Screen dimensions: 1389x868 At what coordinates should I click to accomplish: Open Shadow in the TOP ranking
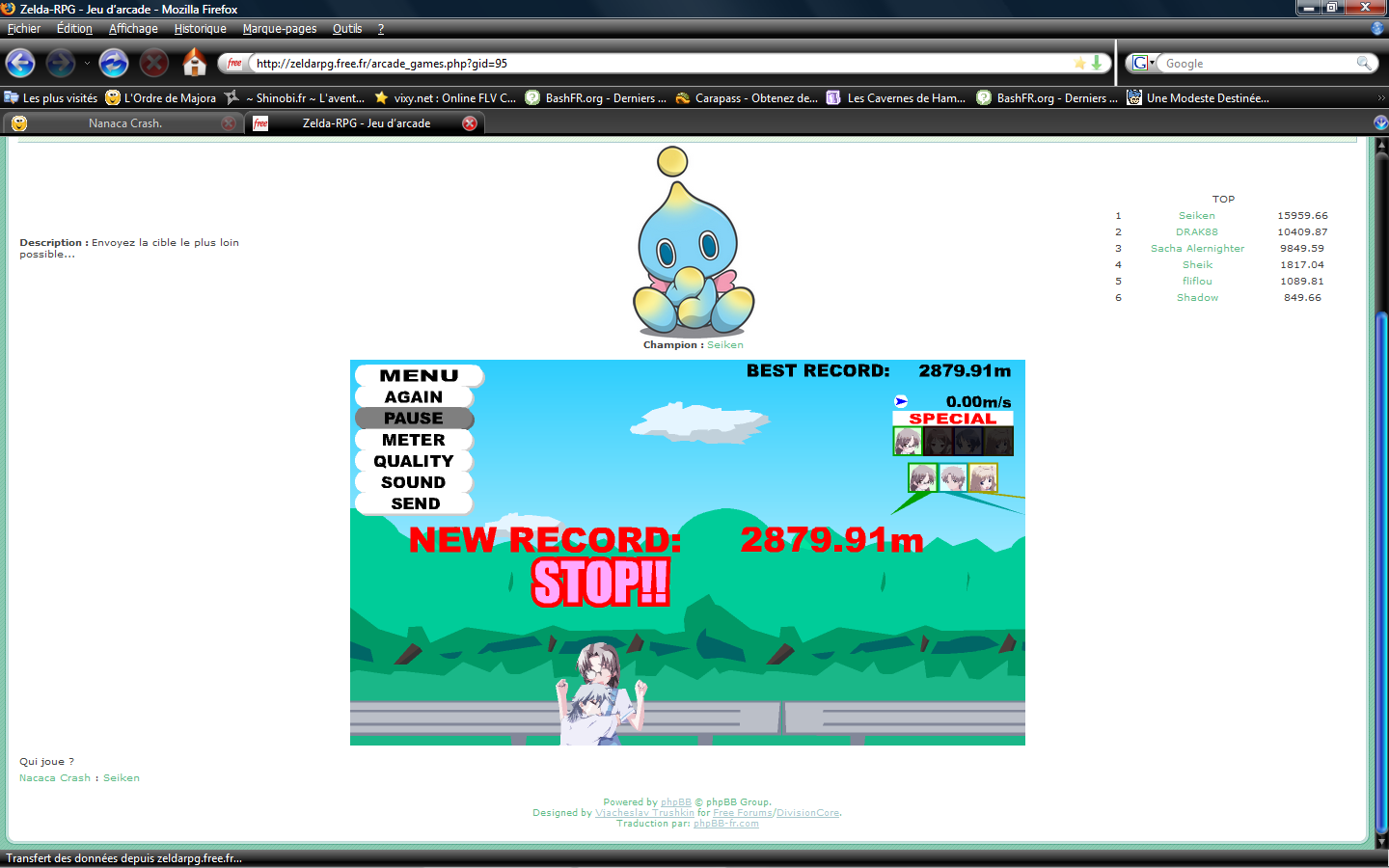coord(1197,298)
